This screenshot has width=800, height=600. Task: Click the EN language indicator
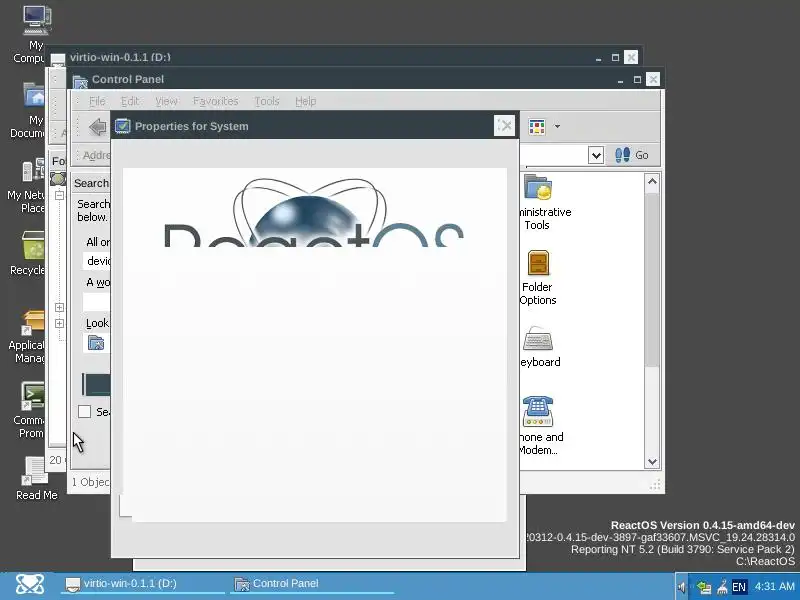click(x=739, y=587)
